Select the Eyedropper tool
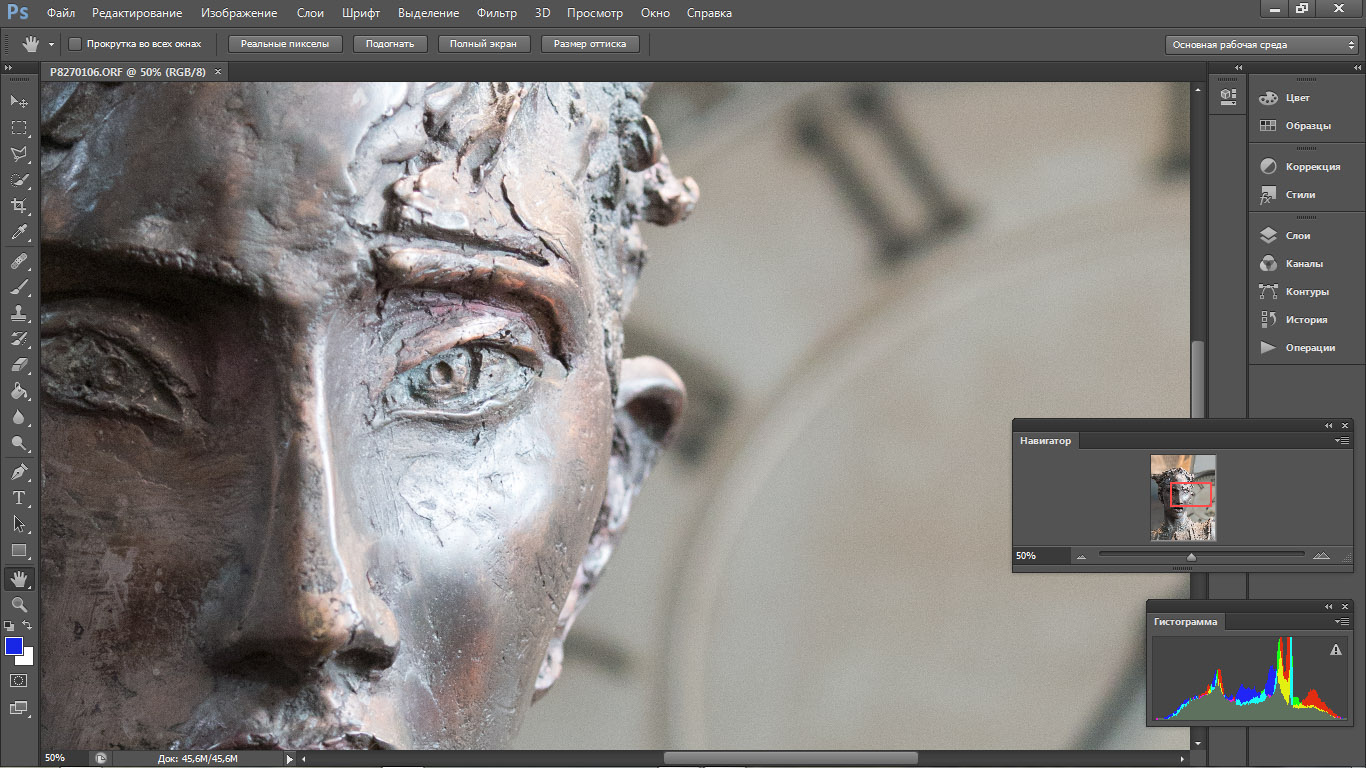The height and width of the screenshot is (768, 1366). (x=19, y=233)
